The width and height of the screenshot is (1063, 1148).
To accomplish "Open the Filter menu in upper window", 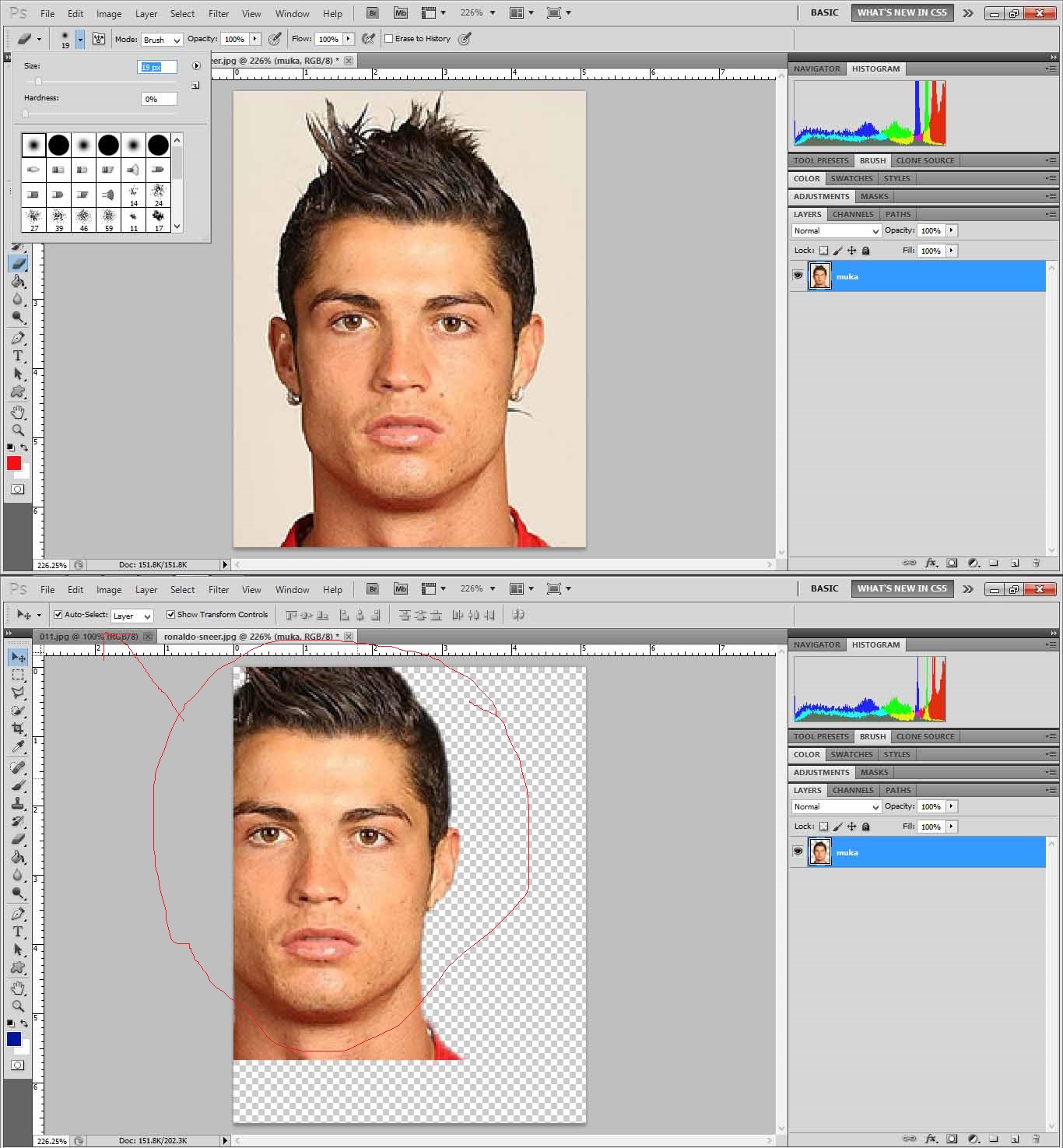I will coord(219,14).
